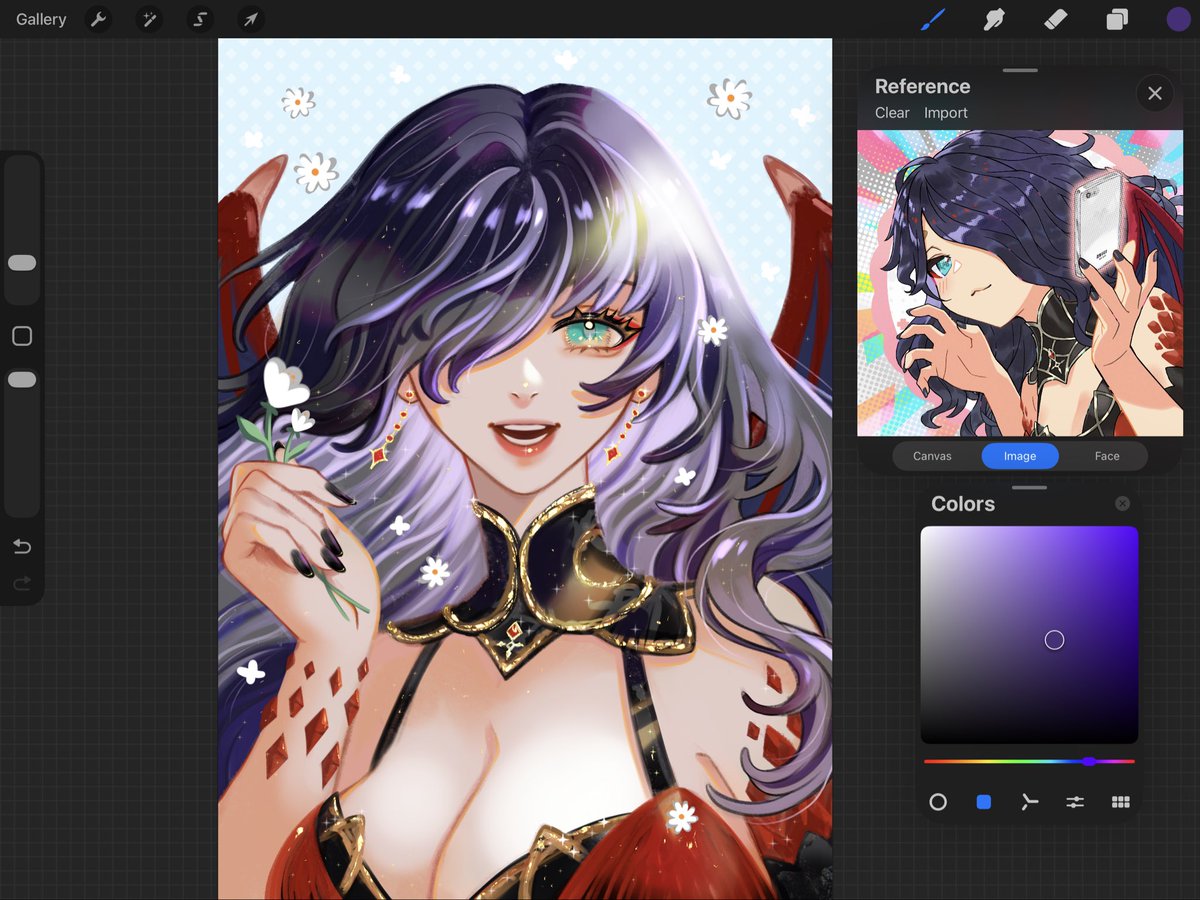The image size is (1200, 900).
Task: Select the Transform arrow tool
Action: (249, 19)
